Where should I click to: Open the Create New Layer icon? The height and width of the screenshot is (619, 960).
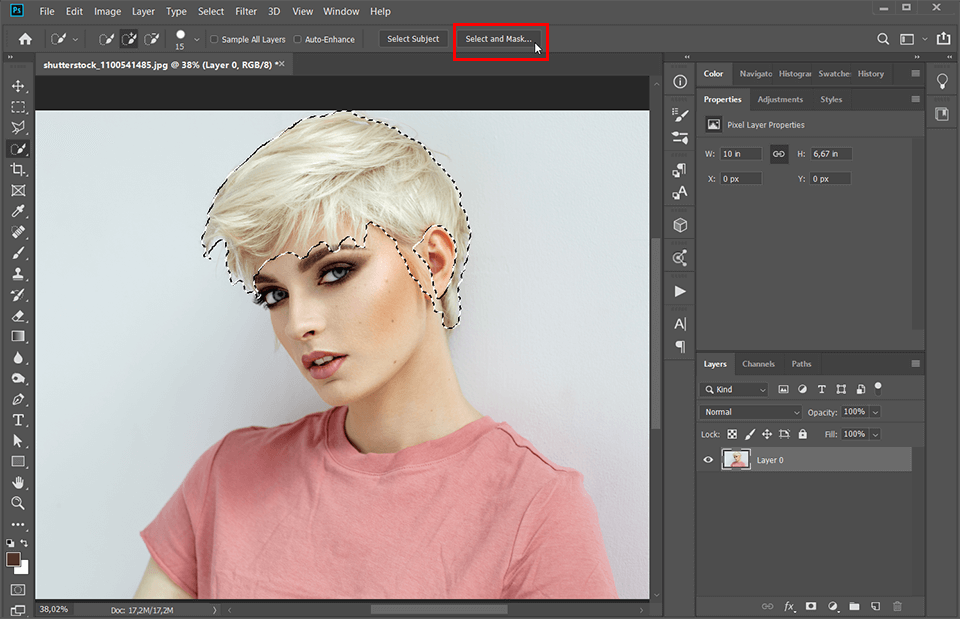point(876,606)
